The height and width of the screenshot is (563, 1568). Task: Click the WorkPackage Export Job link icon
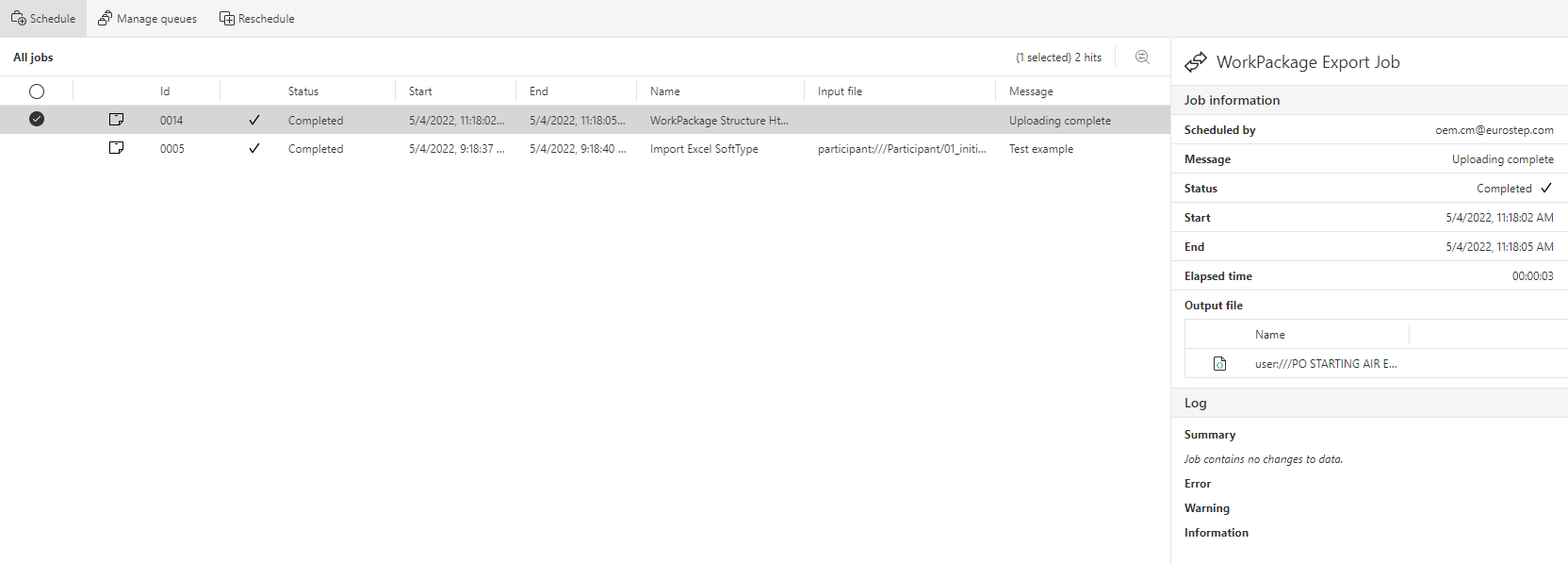(x=1196, y=62)
